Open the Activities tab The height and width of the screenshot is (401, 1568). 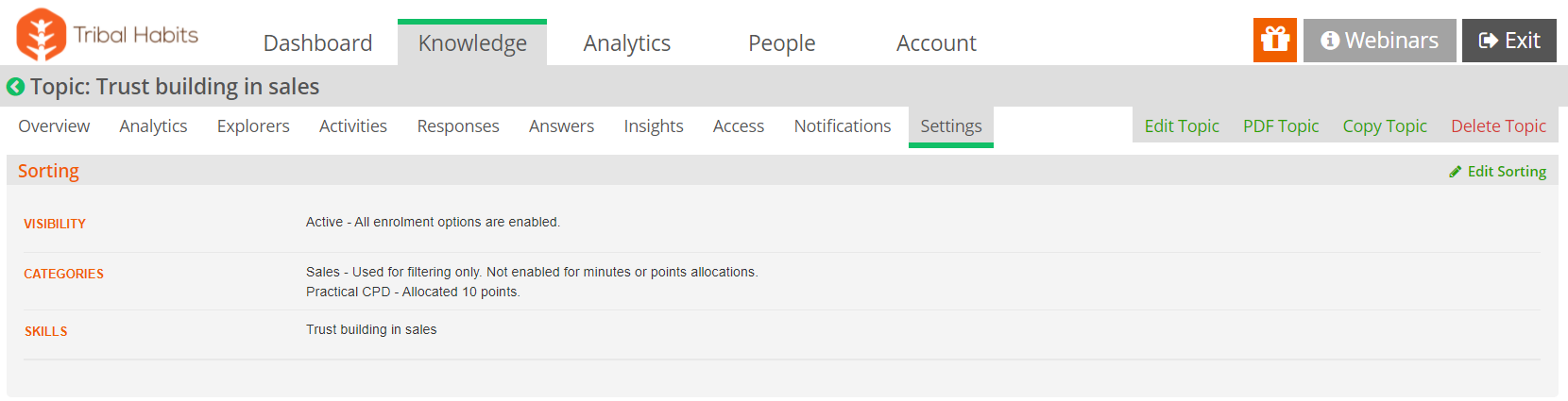(353, 126)
